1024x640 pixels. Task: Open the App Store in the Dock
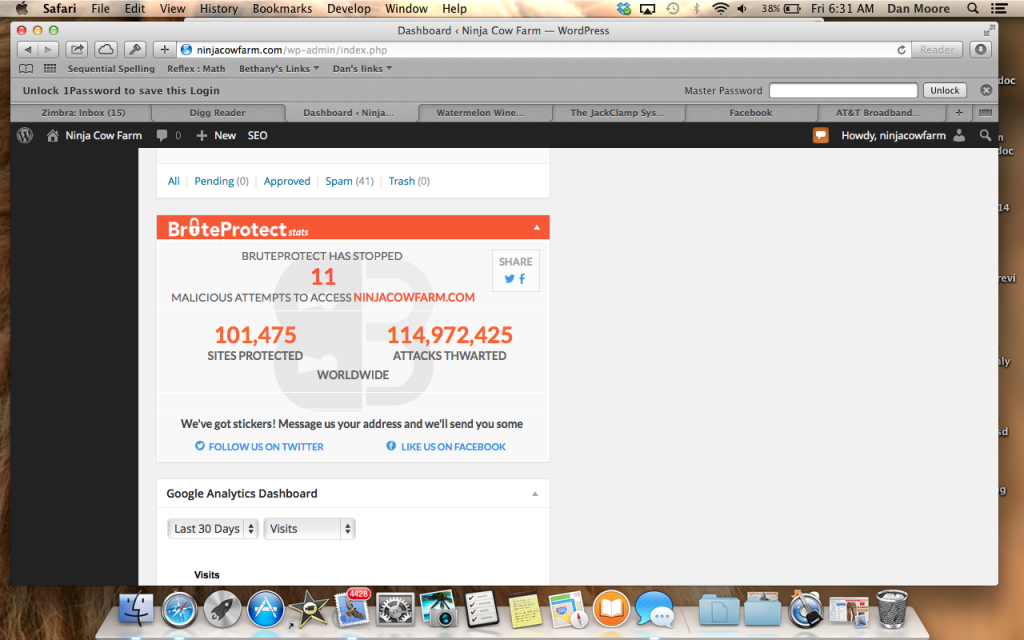[265, 609]
